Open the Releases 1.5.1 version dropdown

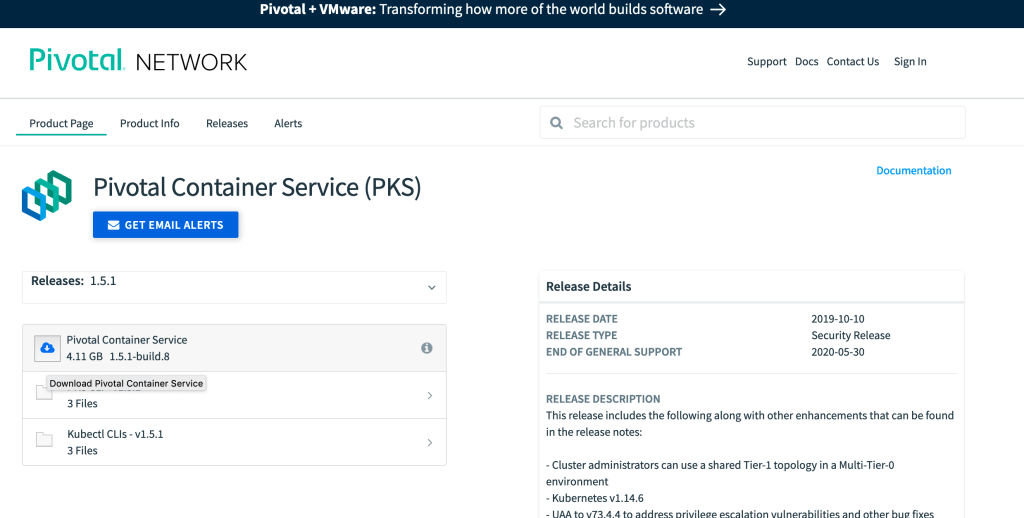(431, 288)
